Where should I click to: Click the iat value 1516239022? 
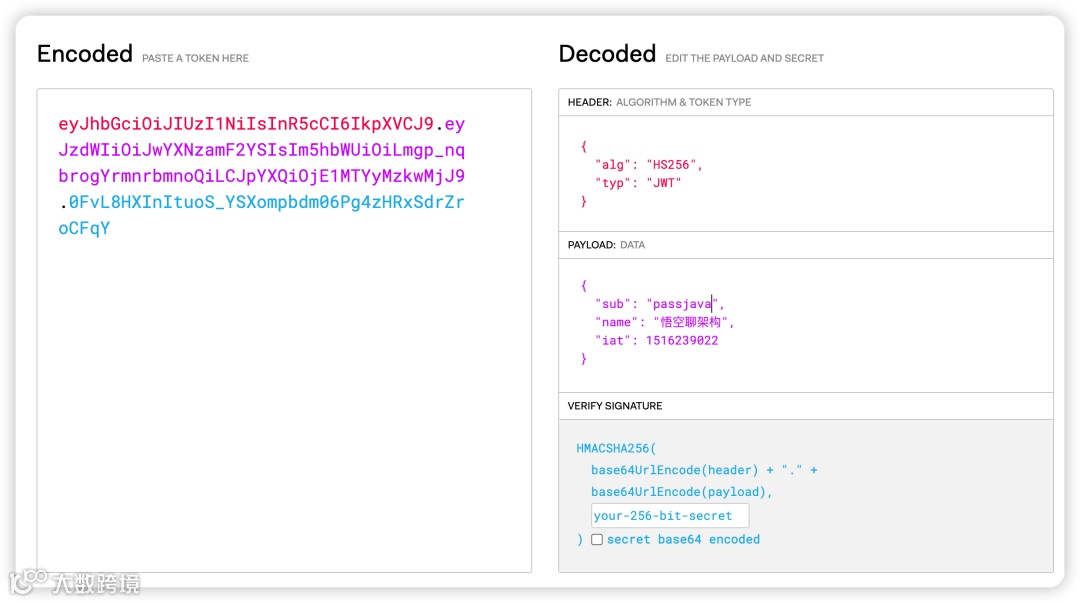(x=681, y=341)
